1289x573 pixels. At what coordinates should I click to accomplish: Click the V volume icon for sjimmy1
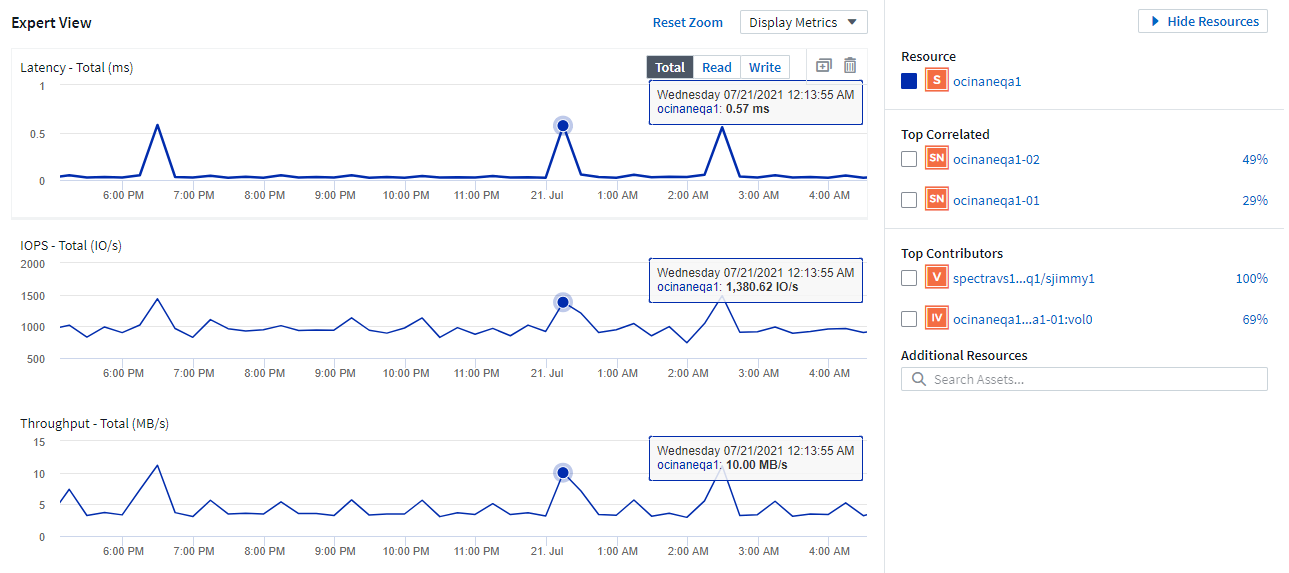[x=935, y=278]
